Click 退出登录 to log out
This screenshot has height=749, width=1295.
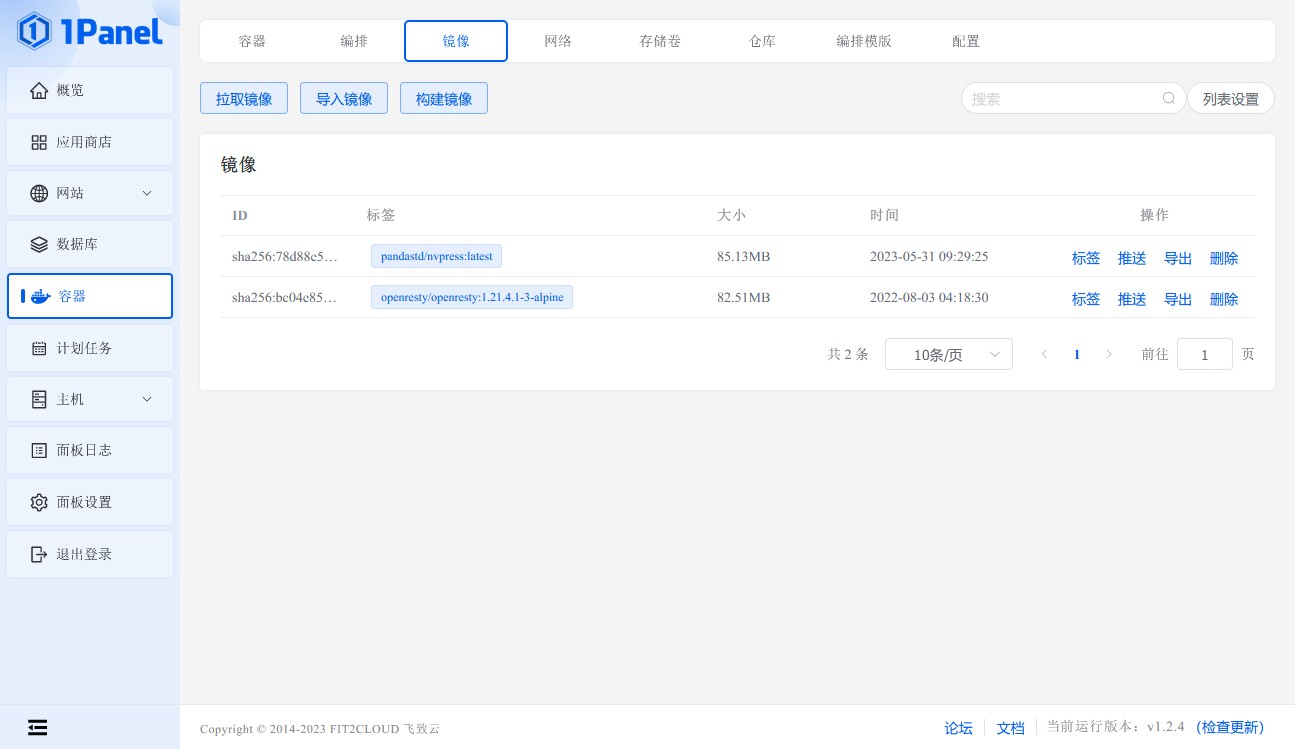tap(90, 554)
